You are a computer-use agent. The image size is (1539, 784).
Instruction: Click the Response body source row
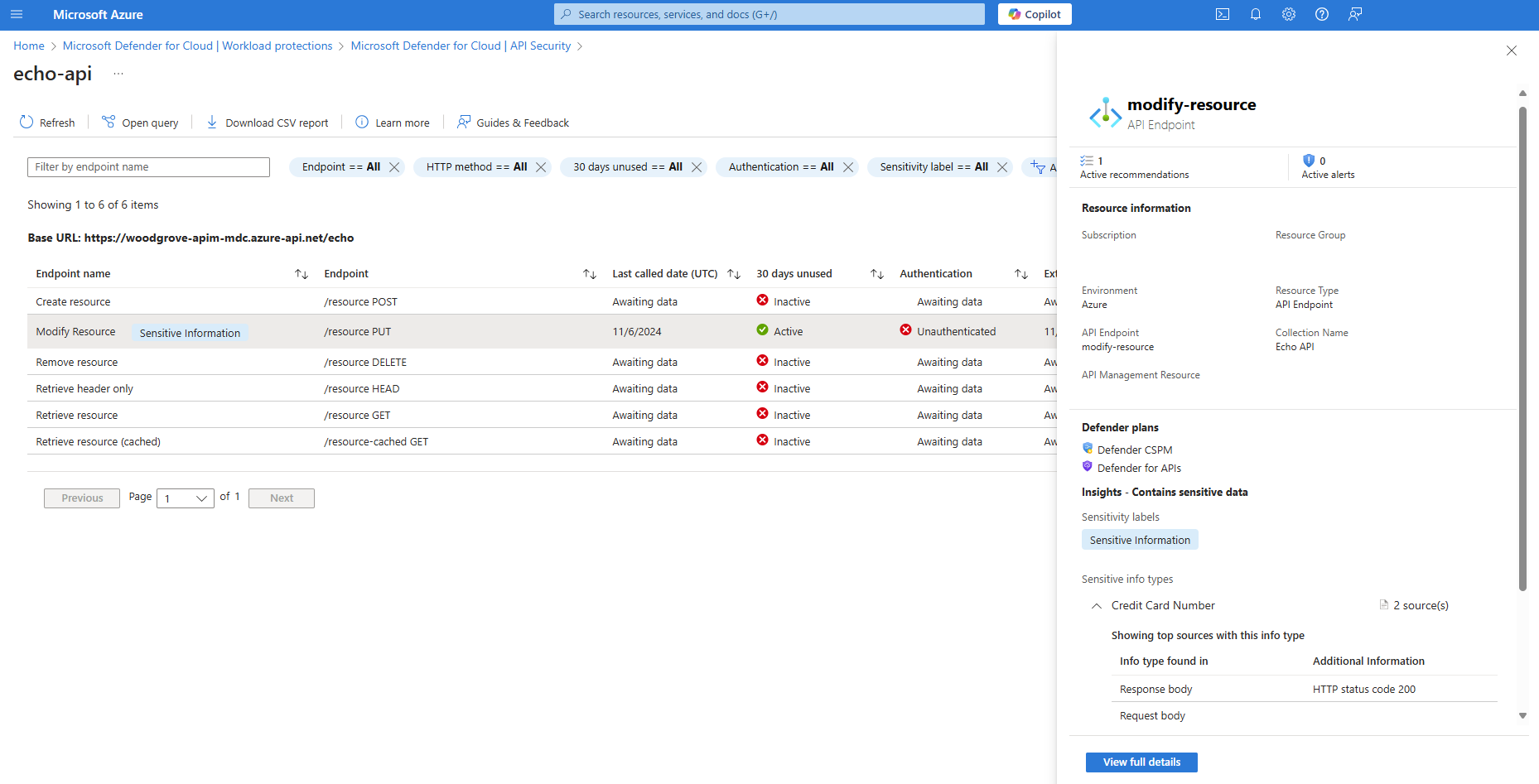[x=1304, y=689]
